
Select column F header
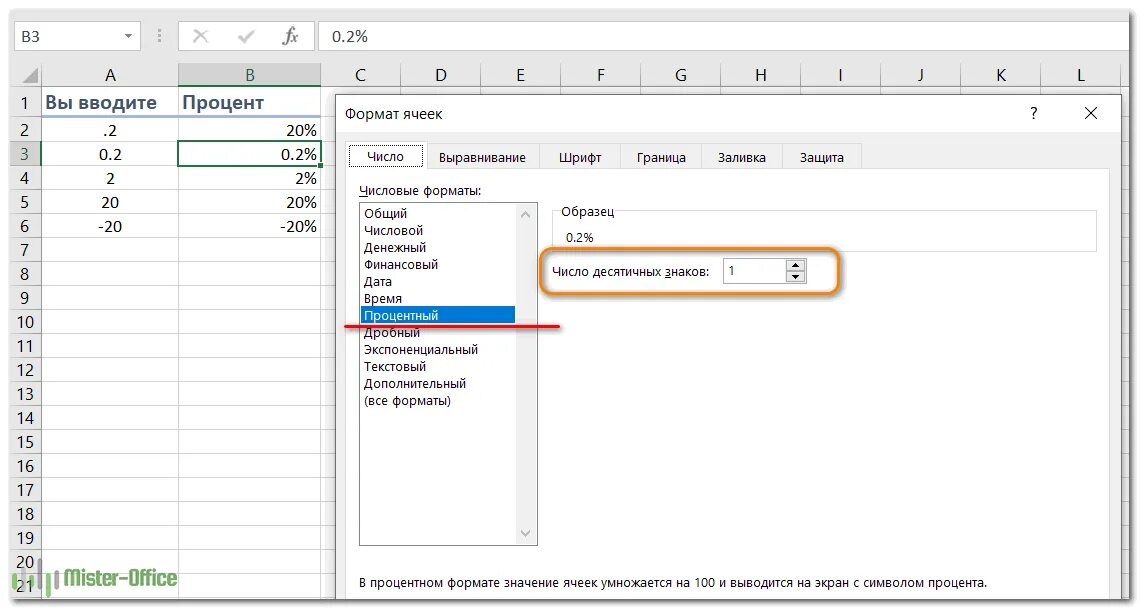601,75
